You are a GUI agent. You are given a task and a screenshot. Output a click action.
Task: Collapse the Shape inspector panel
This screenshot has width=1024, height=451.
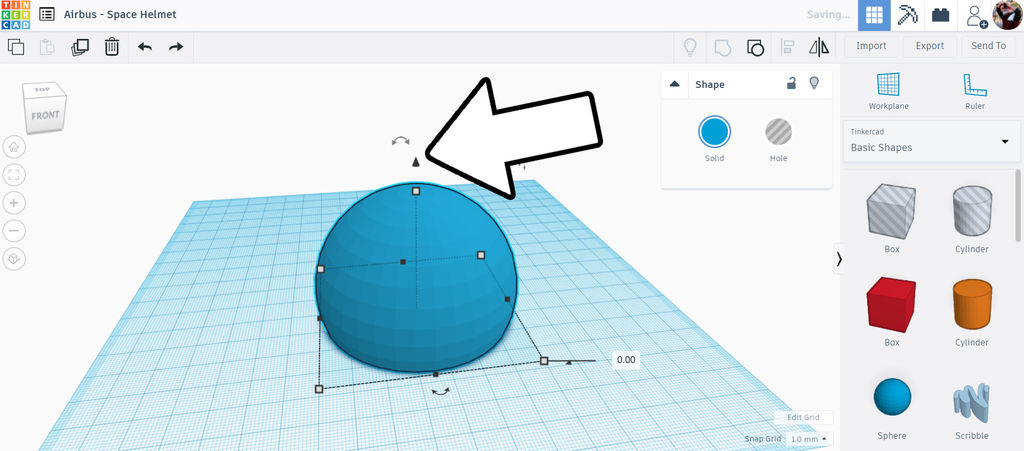pos(675,84)
